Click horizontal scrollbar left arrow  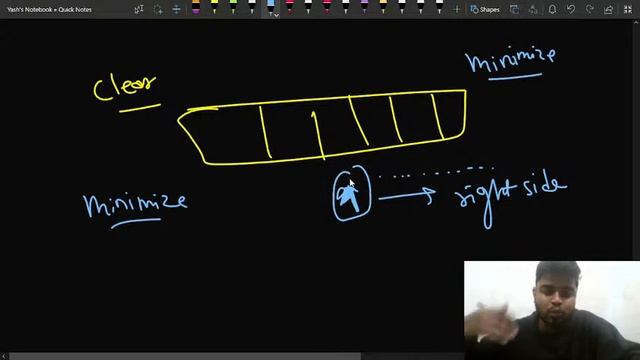(3, 356)
